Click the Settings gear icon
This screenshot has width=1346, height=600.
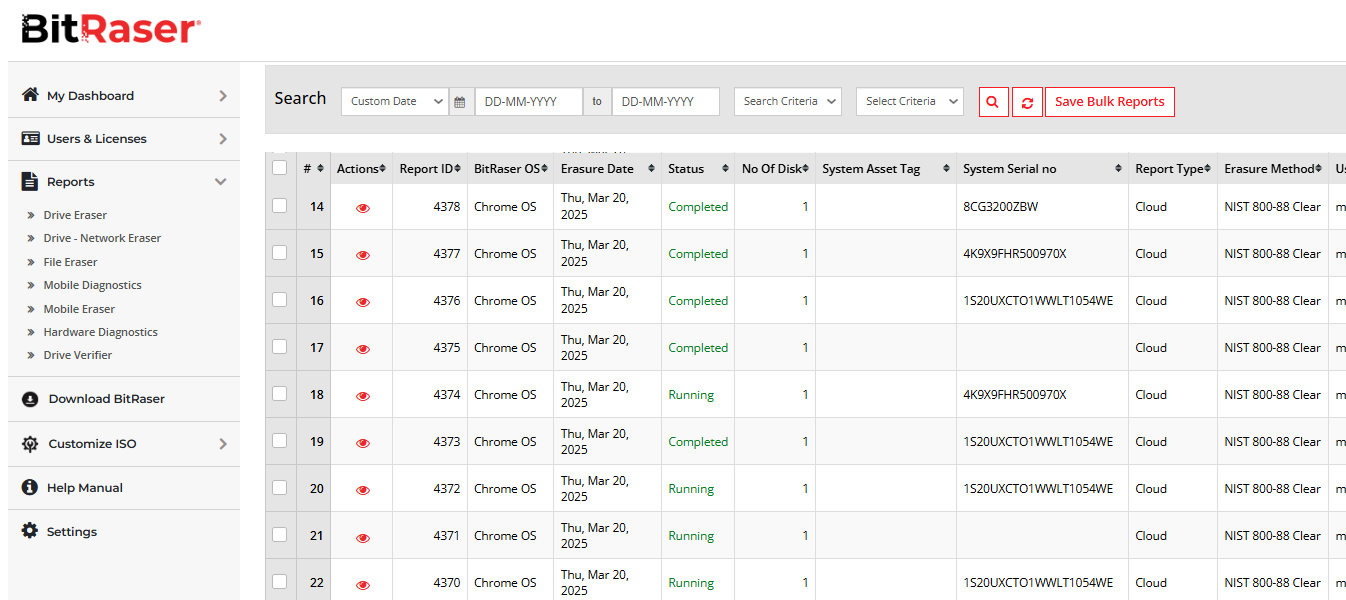[x=30, y=531]
